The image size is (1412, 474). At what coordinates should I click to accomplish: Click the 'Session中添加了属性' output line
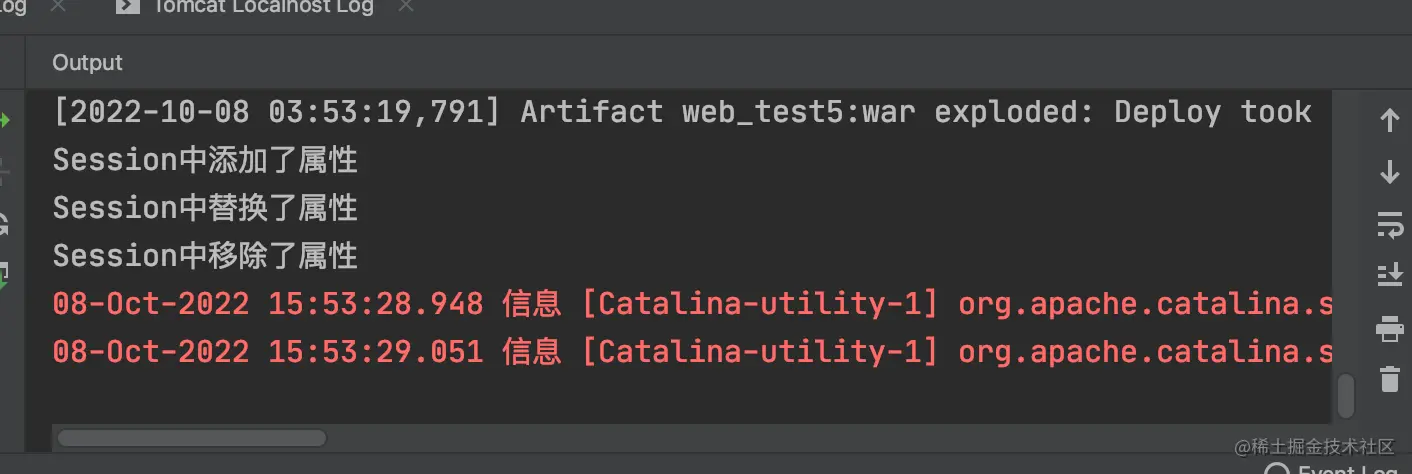coord(205,160)
